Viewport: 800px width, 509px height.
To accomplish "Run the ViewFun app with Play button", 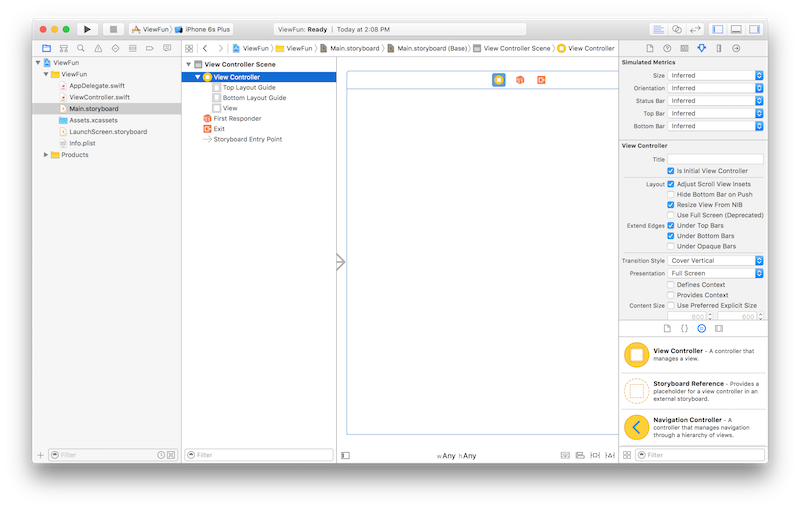I will (x=87, y=30).
